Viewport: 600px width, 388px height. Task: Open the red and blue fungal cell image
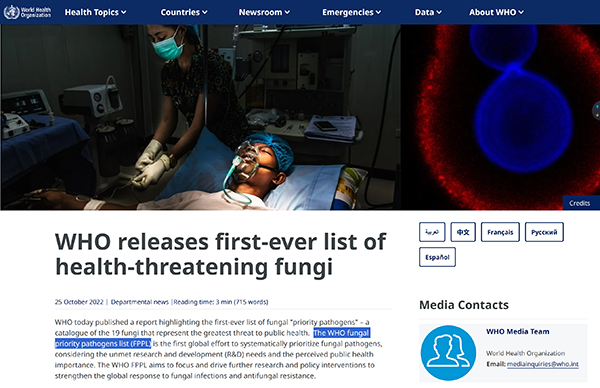500,117
